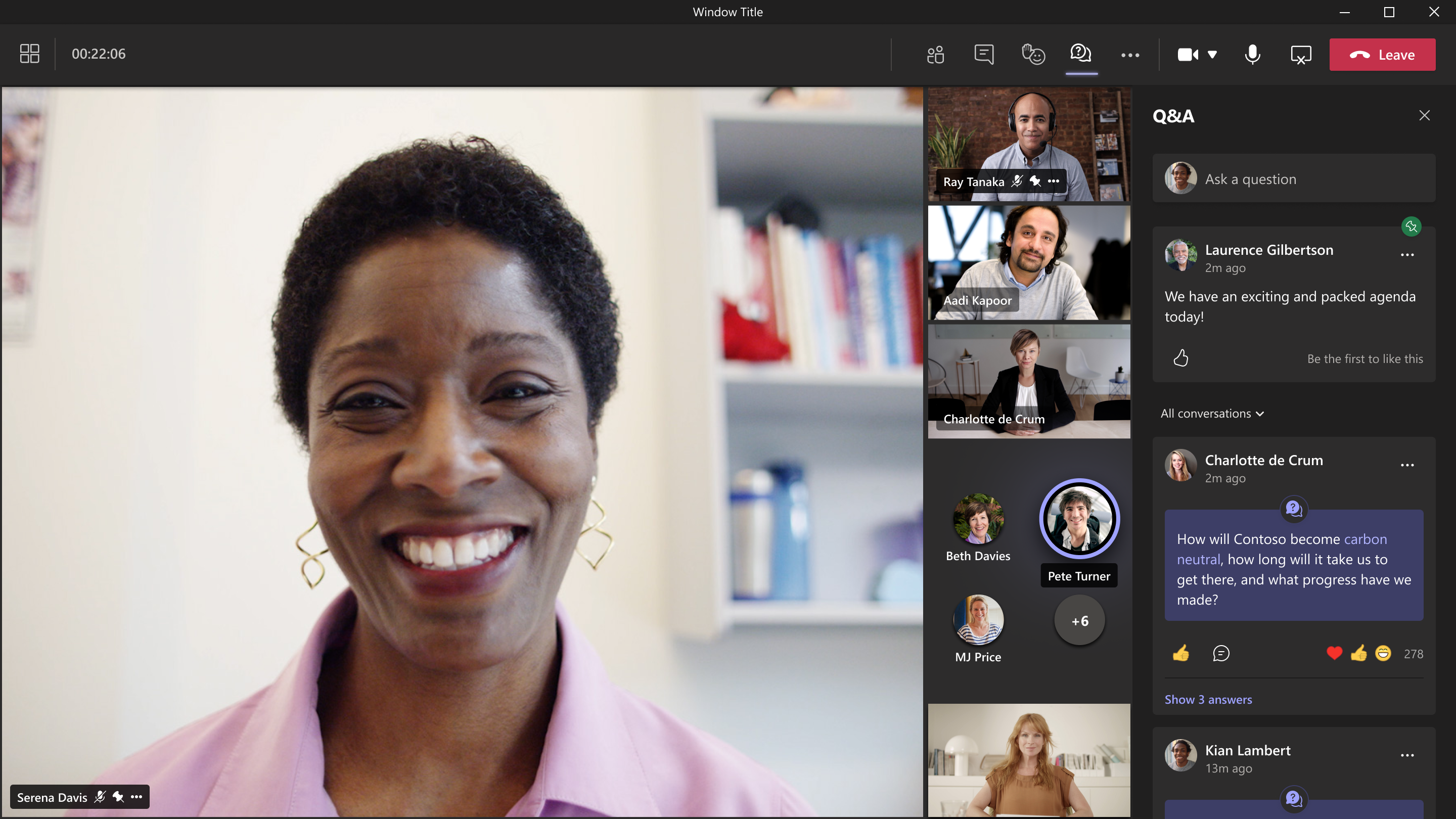The image size is (1456, 819).
Task: Open the participants people icon
Action: coord(935,55)
